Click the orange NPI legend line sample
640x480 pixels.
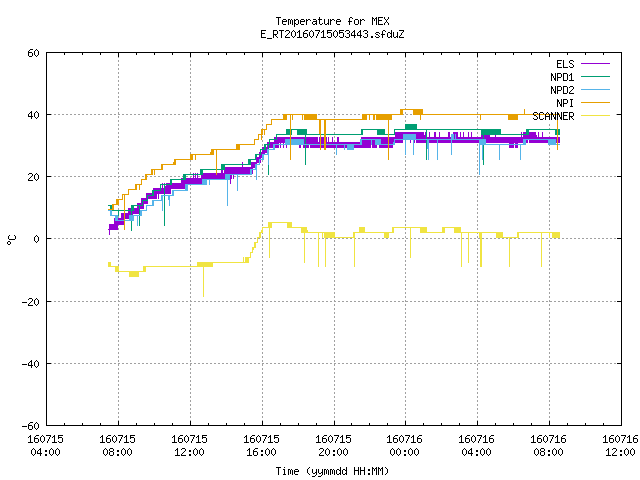coord(596,102)
